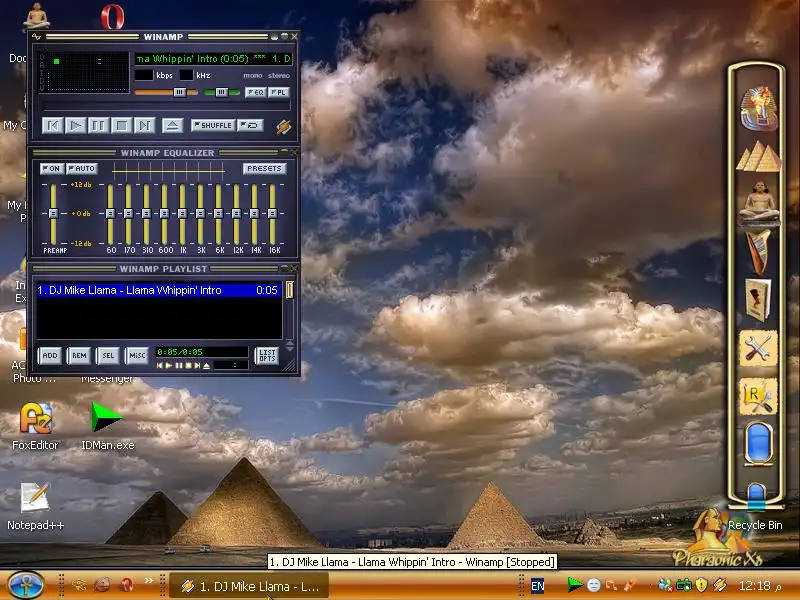
Task: Click the 170 Hz equalizer band slider
Action: point(128,214)
